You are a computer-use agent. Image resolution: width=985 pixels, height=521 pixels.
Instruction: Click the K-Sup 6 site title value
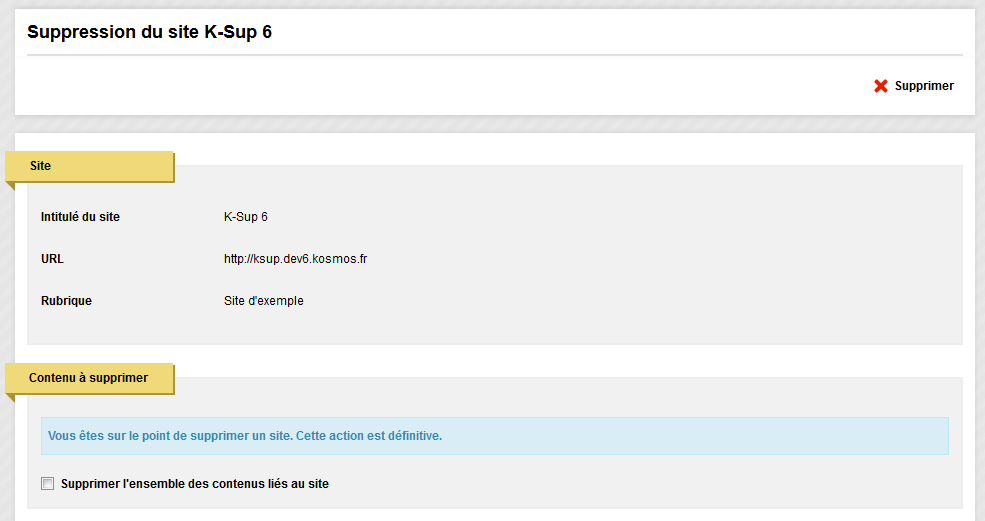pyautogui.click(x=246, y=217)
